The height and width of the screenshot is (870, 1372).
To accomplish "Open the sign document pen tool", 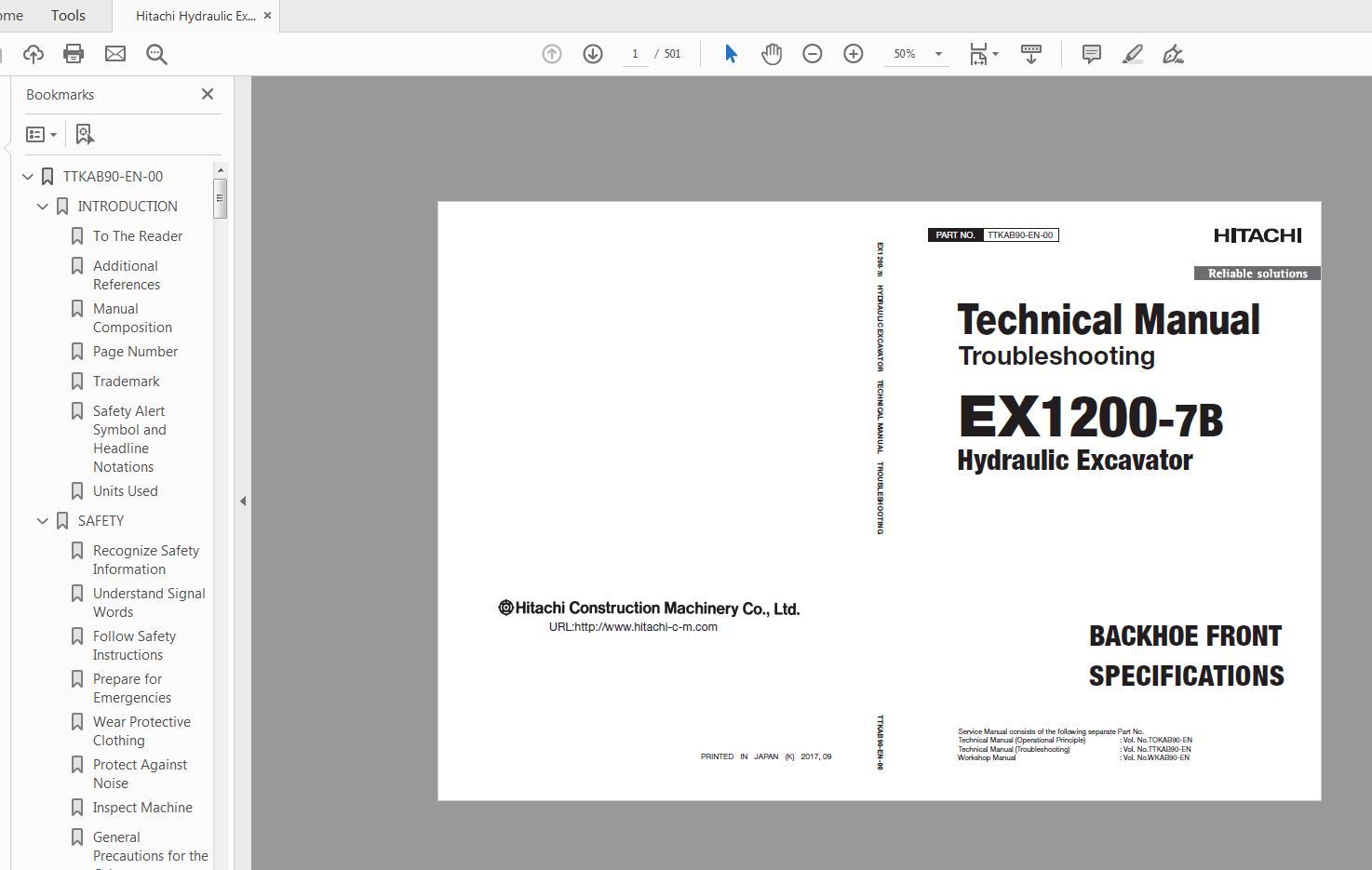I will pyautogui.click(x=1174, y=54).
